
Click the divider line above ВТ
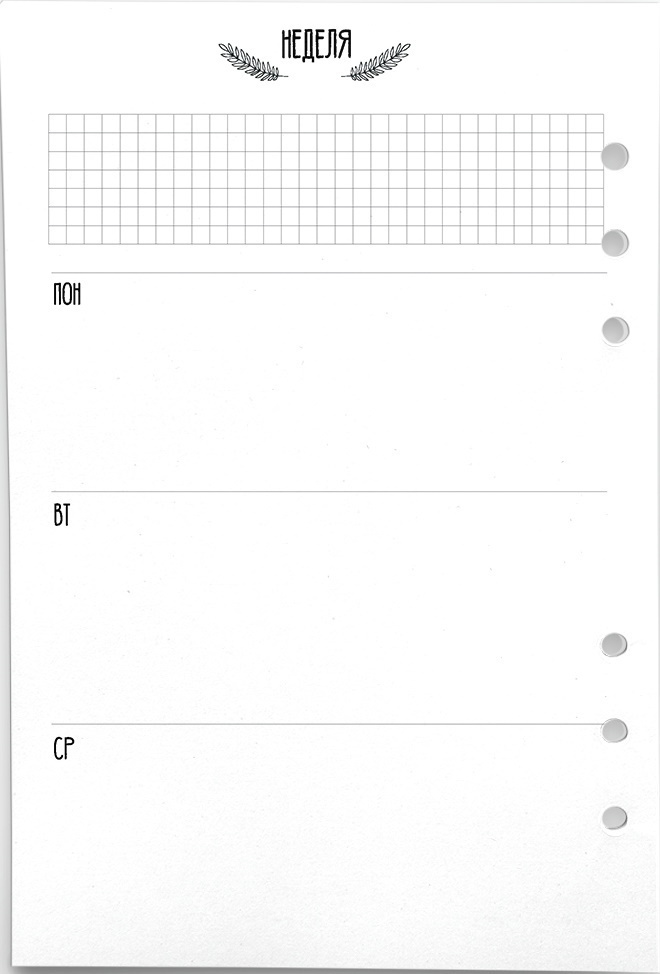point(329,491)
